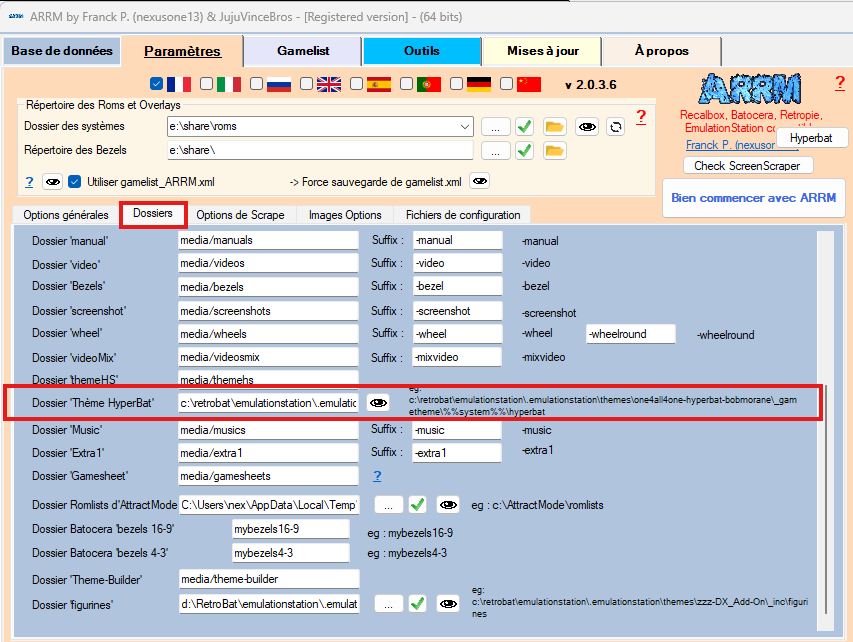Click the eye icon beside Thème HyperBat path
The width and height of the screenshot is (853, 642).
pyautogui.click(x=378, y=402)
